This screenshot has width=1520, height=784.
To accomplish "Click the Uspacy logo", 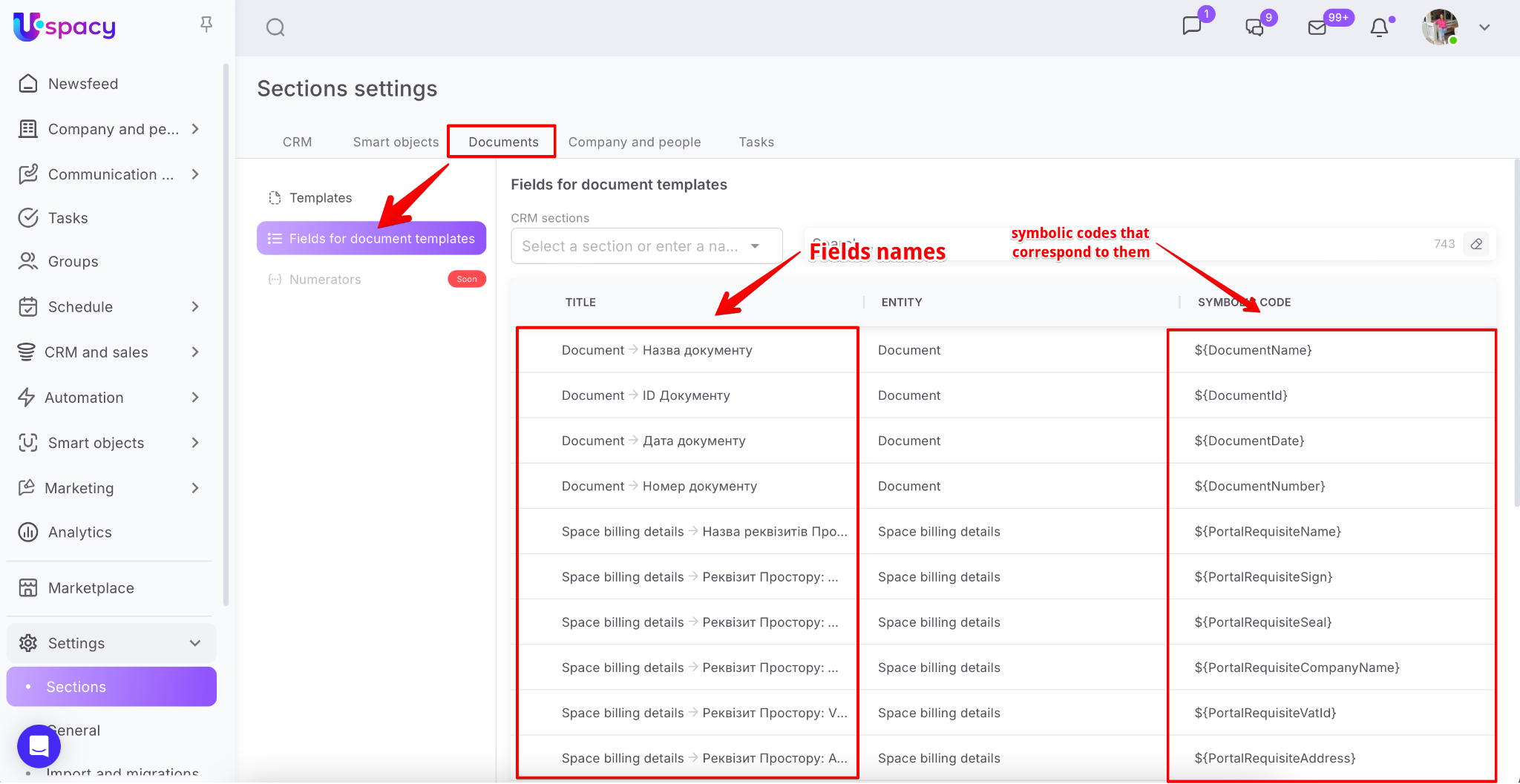I will [x=65, y=27].
